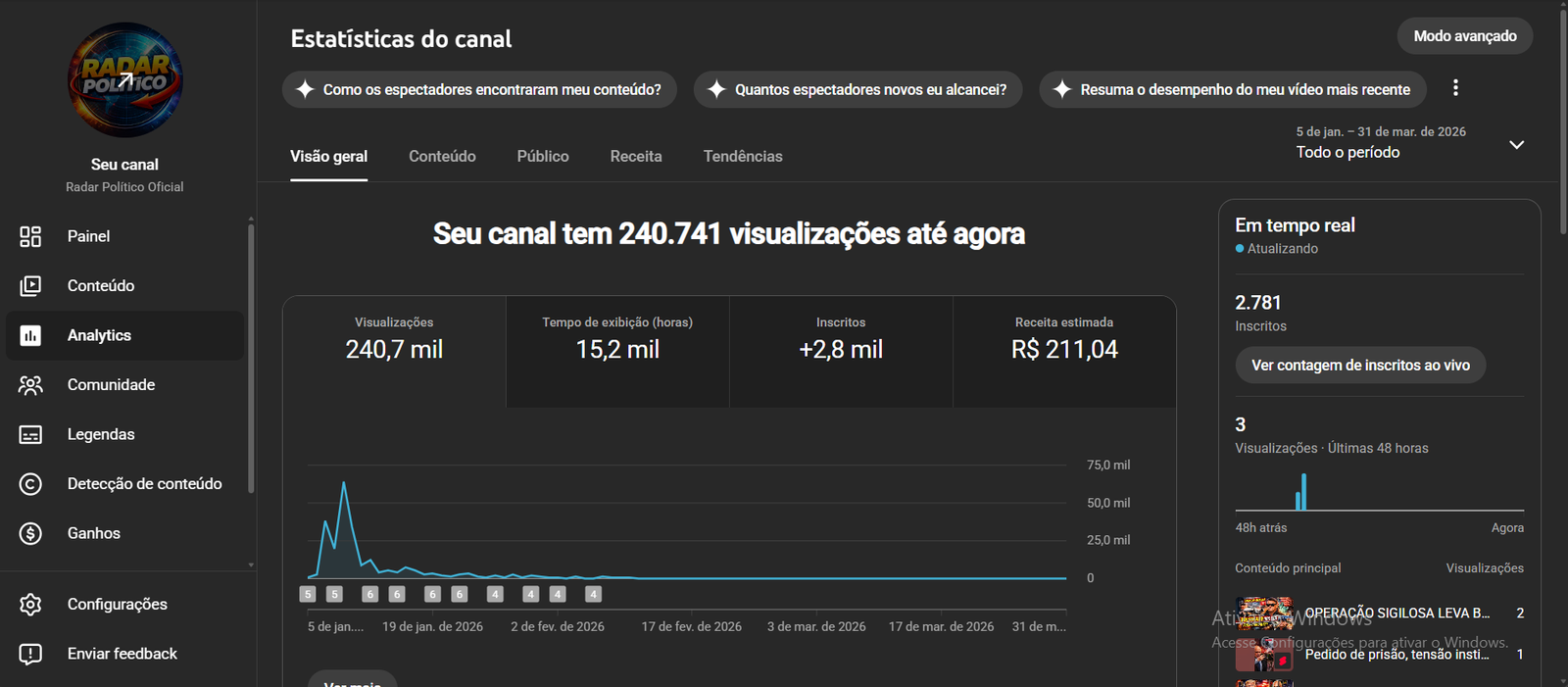Image resolution: width=1568 pixels, height=687 pixels.
Task: Click the Enviar feedback icon
Action: point(30,654)
